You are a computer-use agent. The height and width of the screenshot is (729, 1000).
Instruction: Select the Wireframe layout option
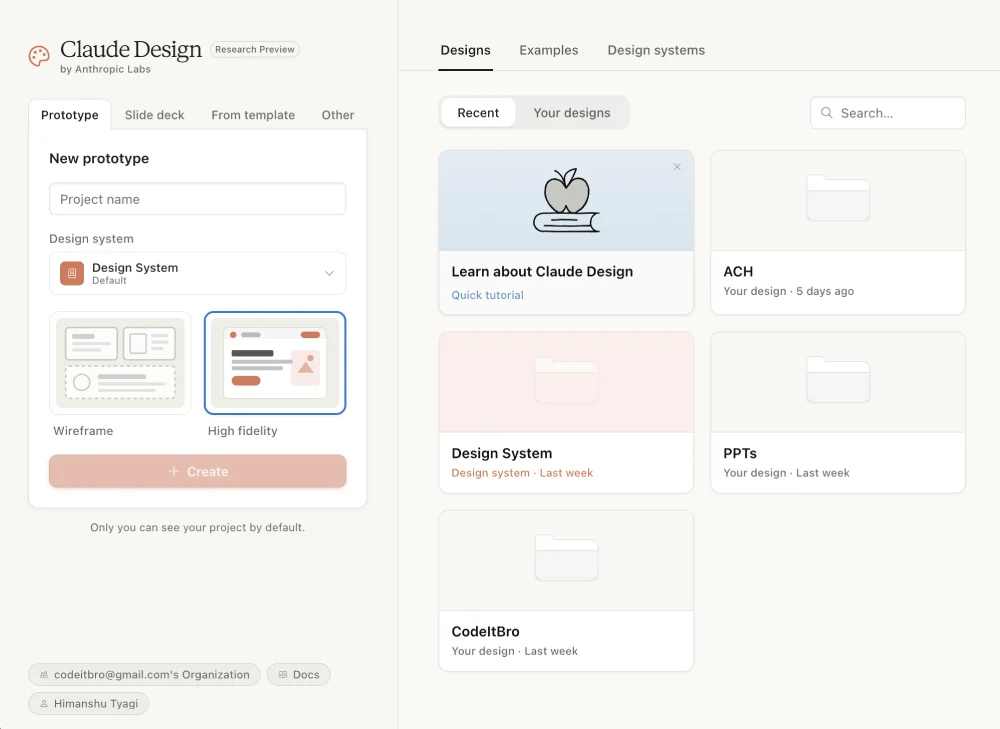120,362
